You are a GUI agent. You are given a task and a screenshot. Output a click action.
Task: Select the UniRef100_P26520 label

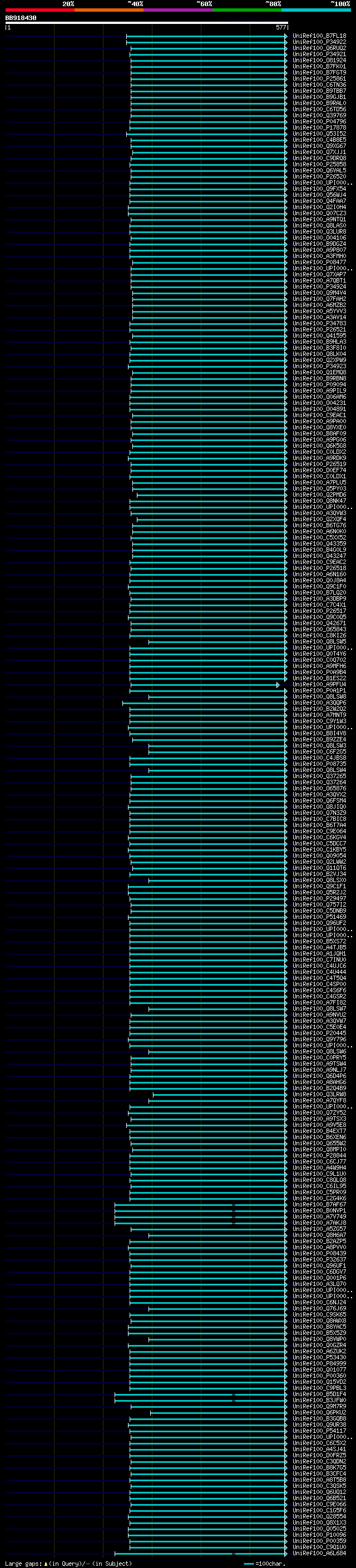pos(319,176)
